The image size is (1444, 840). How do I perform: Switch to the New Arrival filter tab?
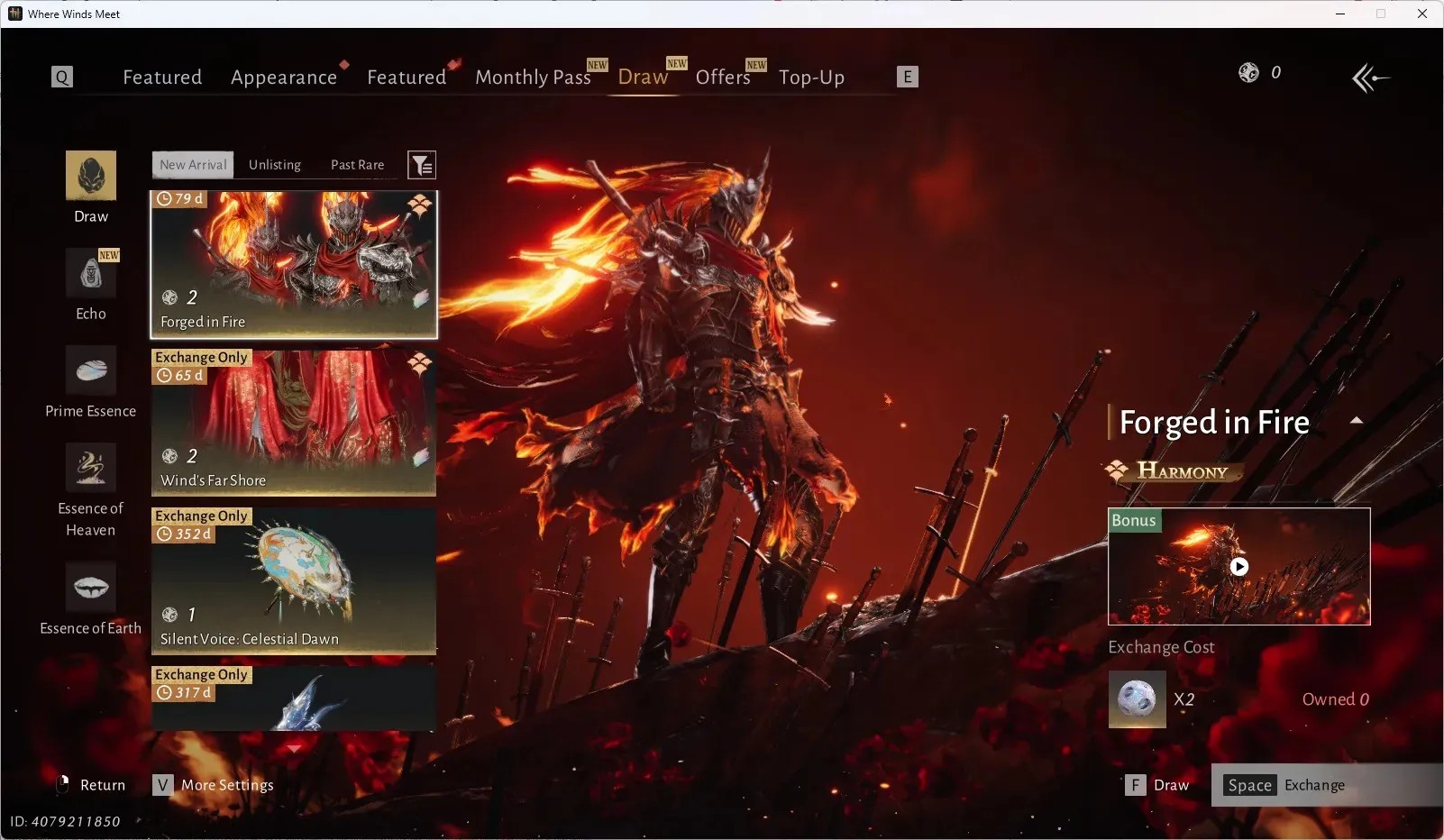coord(193,165)
